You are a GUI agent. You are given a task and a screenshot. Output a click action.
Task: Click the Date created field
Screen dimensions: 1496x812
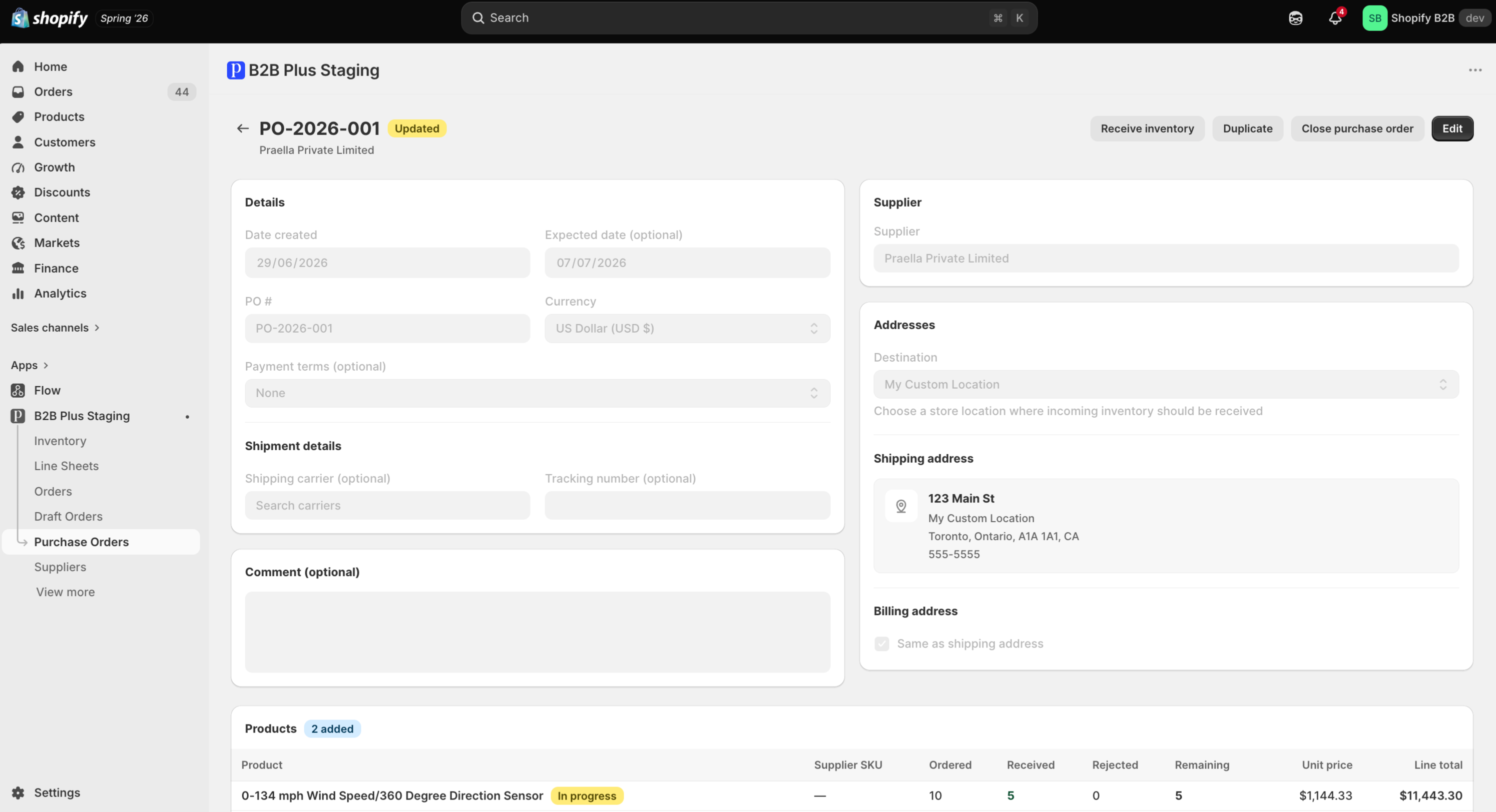[387, 263]
